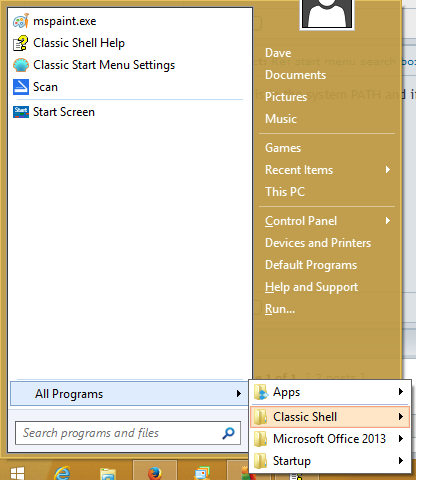Click the Run... command
This screenshot has width=423, height=486.
pyautogui.click(x=280, y=309)
